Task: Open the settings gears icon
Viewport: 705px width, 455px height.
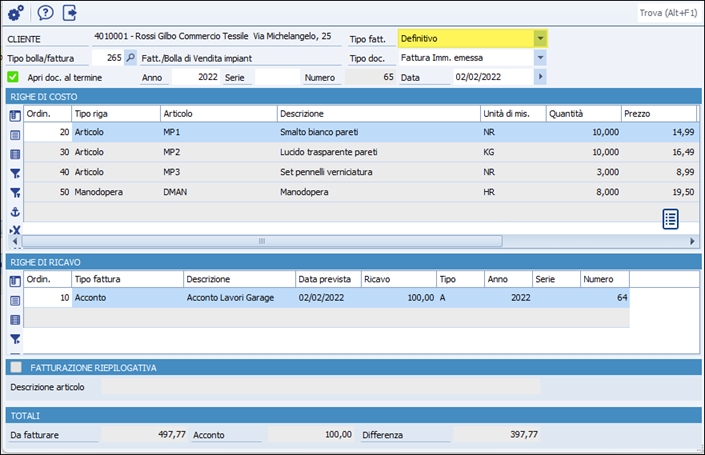Action: coord(16,13)
